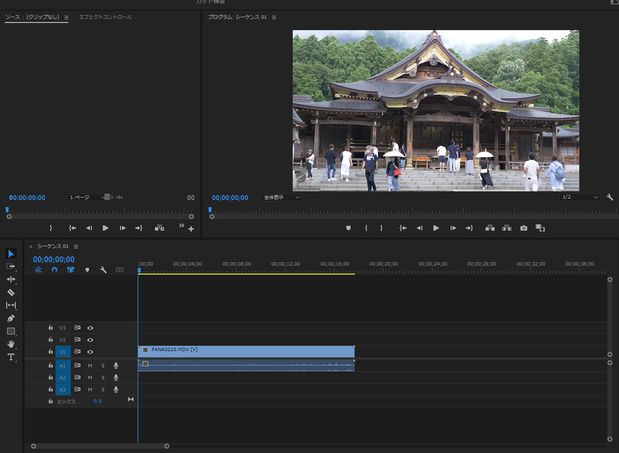This screenshot has width=619, height=453.
Task: Select the PANA0210.MOV video clip in timeline
Action: (x=246, y=351)
